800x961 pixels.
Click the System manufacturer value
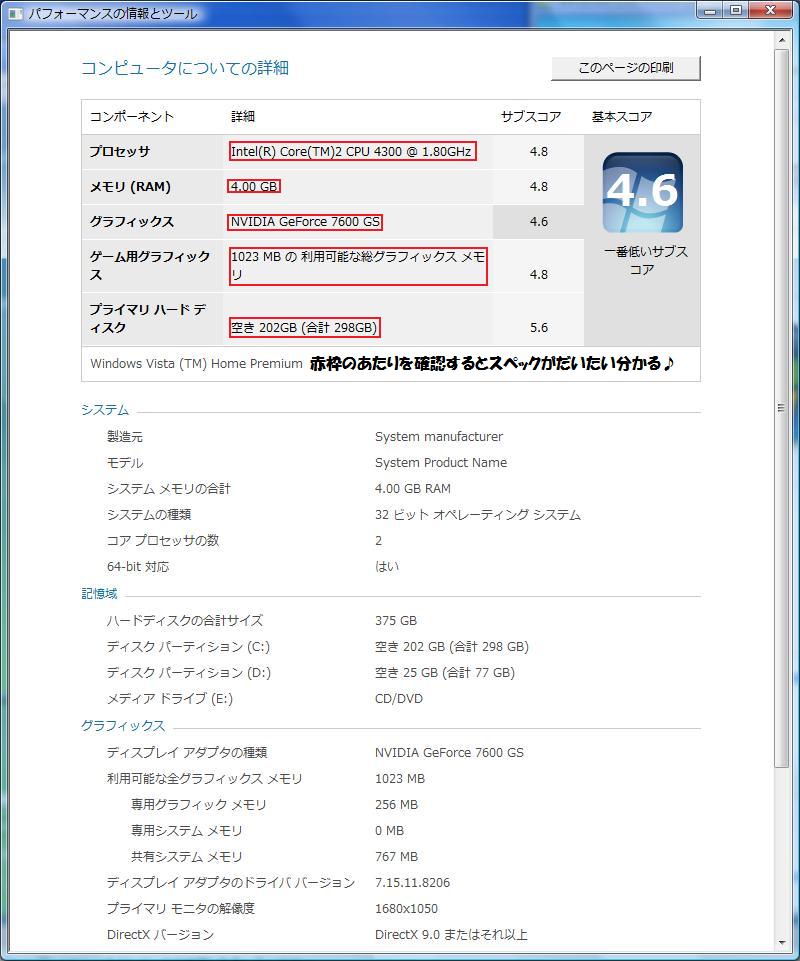(439, 437)
